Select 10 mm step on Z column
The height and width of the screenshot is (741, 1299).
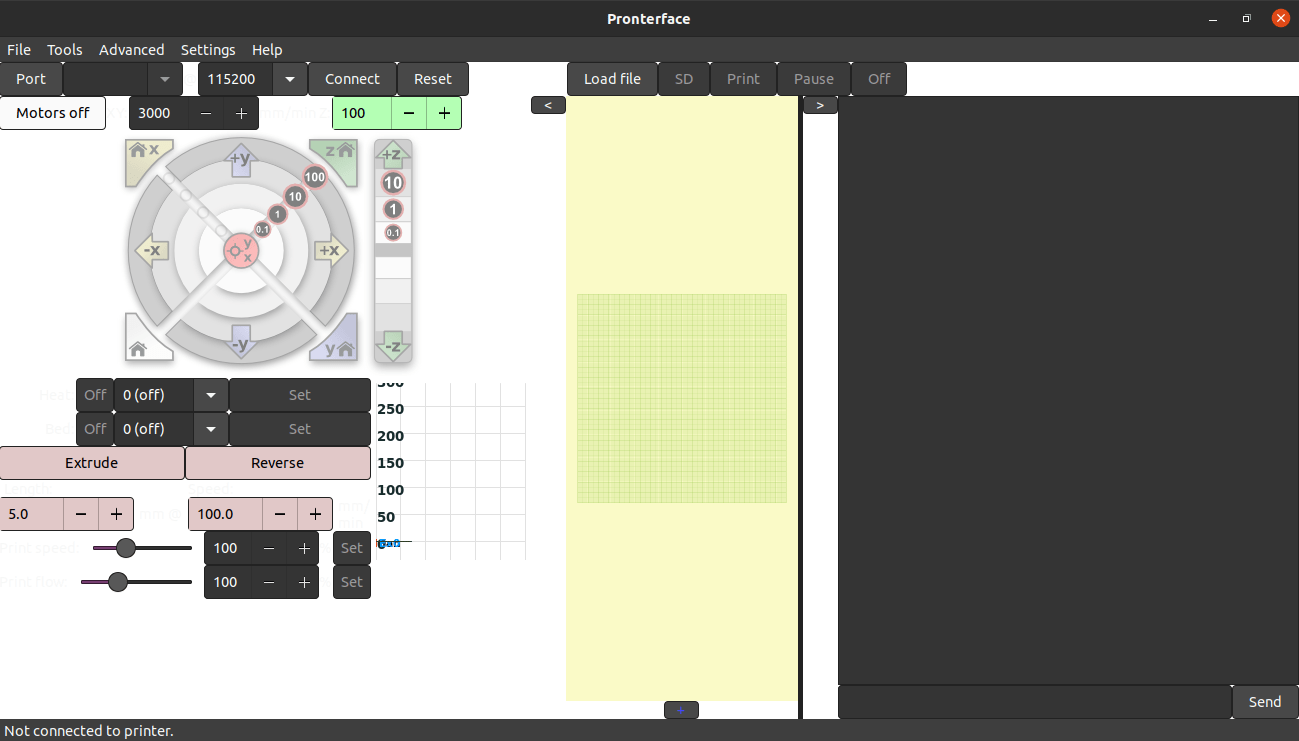tap(393, 183)
